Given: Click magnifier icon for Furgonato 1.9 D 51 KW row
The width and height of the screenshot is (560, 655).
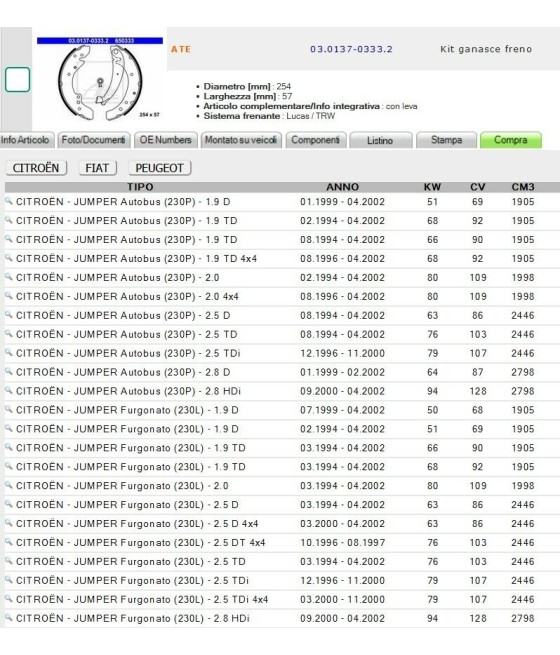Looking at the screenshot, I should 9,429.
